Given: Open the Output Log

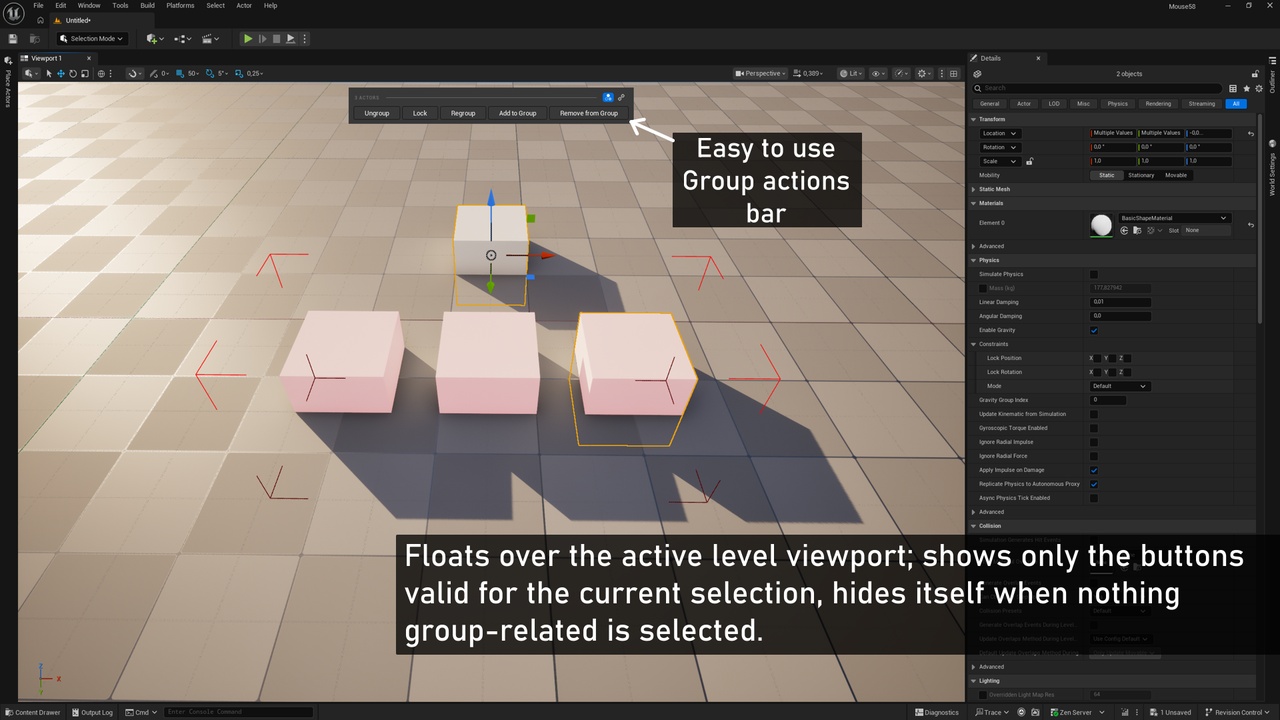Looking at the screenshot, I should coord(91,712).
